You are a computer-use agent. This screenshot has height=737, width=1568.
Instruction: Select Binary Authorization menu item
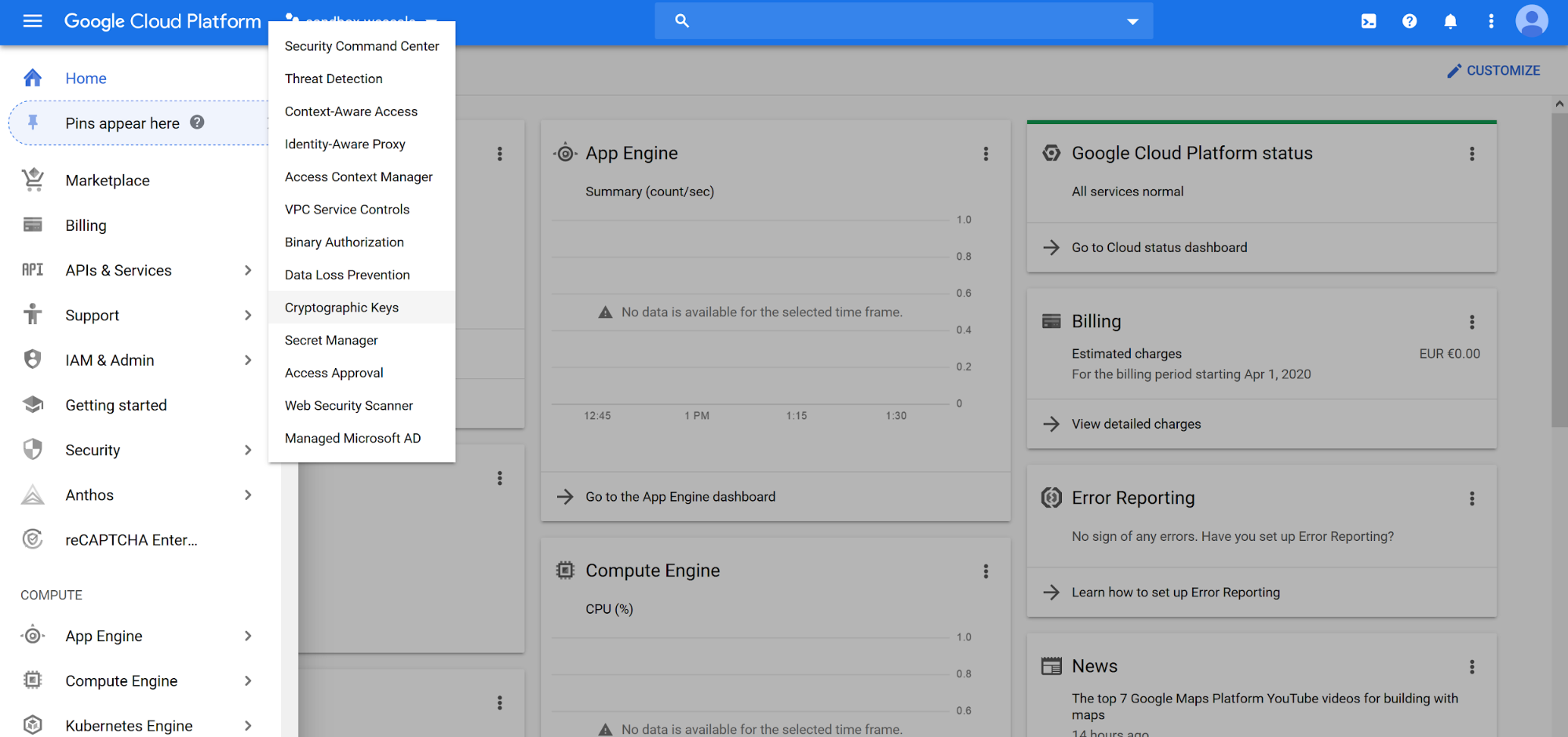tap(362, 242)
